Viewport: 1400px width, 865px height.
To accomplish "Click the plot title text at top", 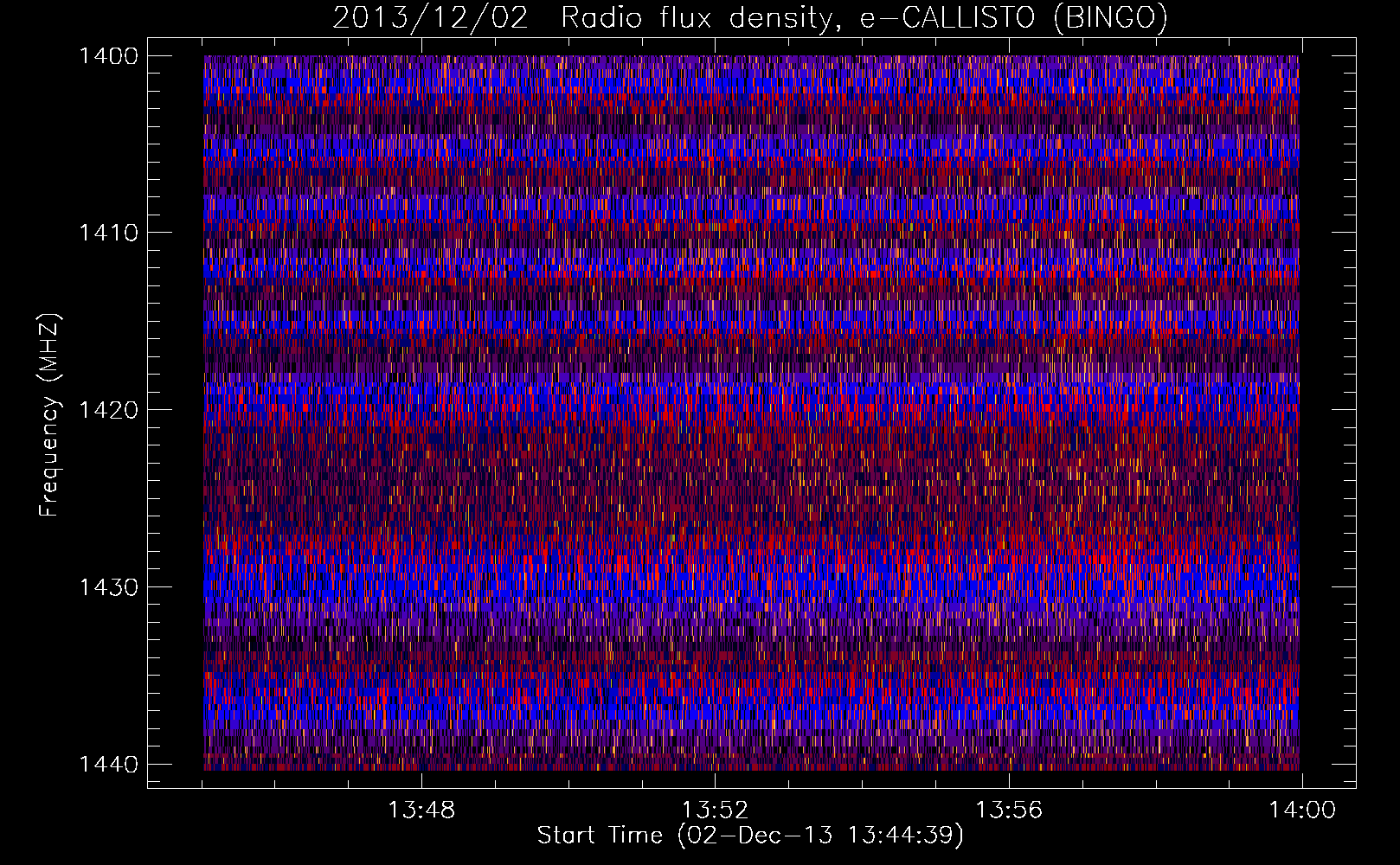I will (x=750, y=17).
